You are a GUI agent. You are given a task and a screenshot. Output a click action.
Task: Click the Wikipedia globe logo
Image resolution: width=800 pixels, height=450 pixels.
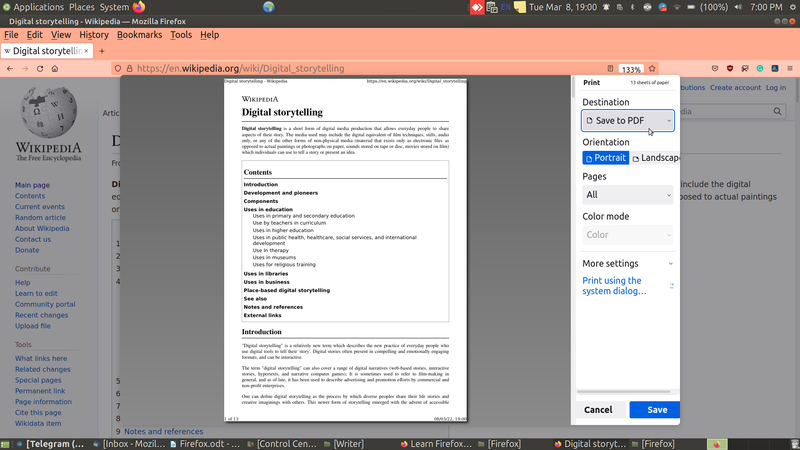48,112
